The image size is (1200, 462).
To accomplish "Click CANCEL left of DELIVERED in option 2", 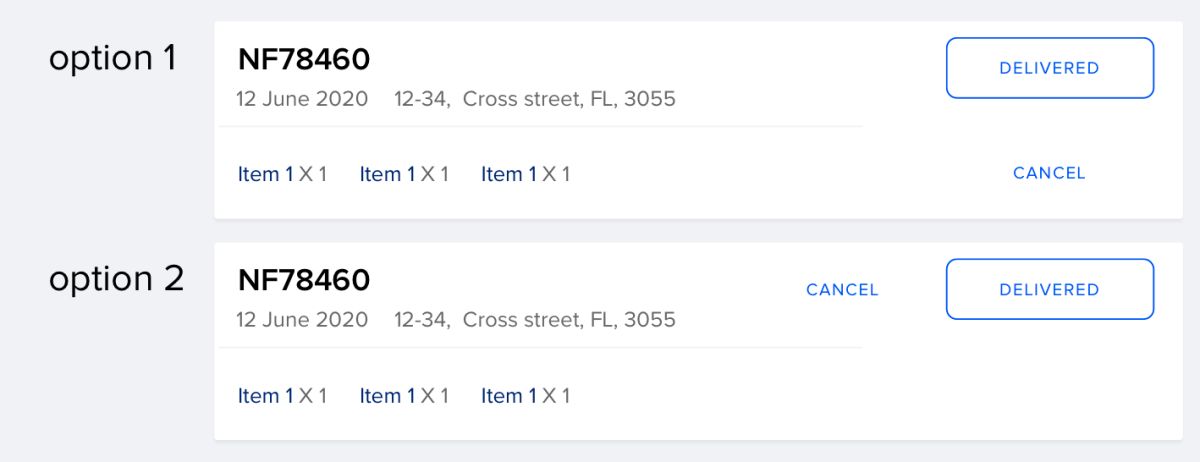I will [x=842, y=290].
